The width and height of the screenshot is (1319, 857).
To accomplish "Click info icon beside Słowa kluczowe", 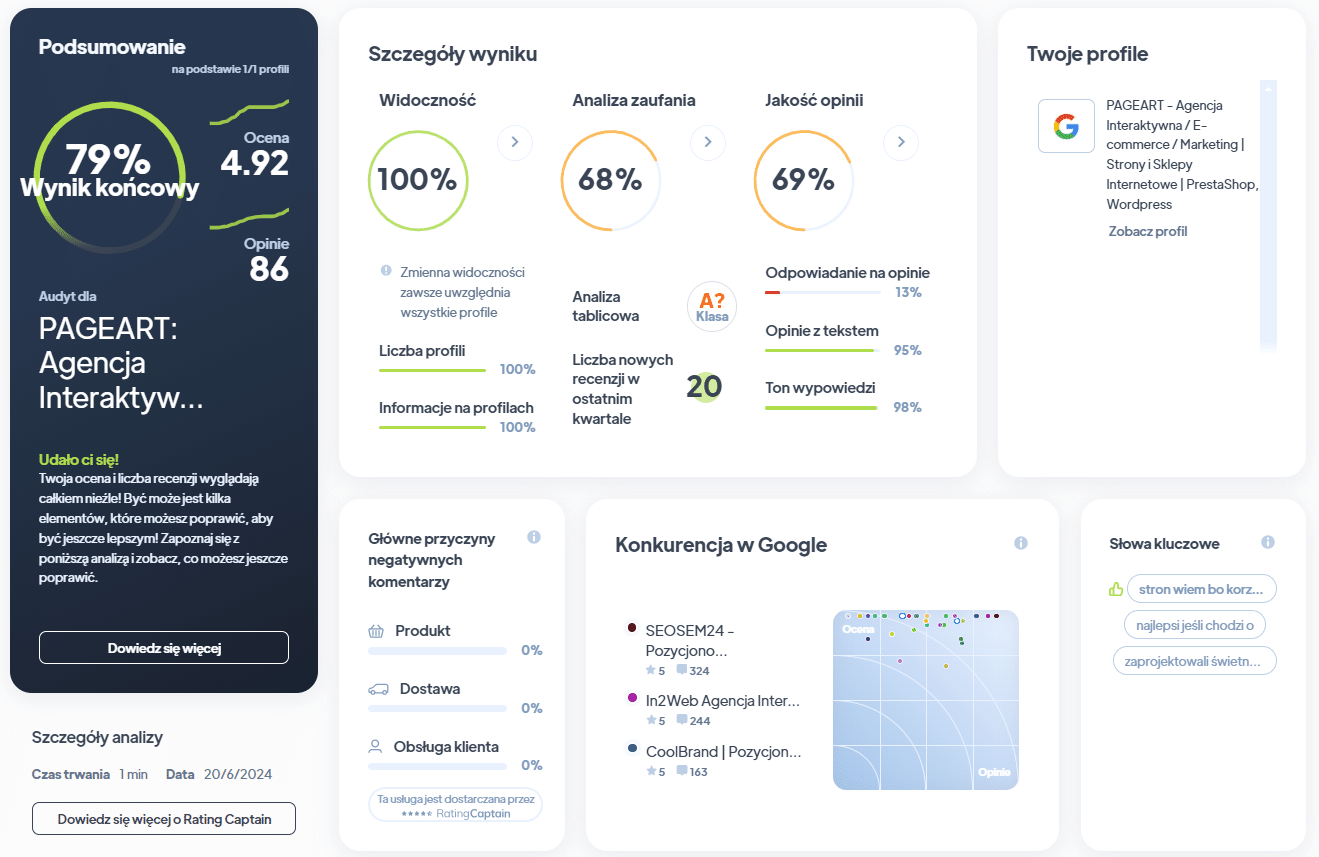I will 1267,542.
